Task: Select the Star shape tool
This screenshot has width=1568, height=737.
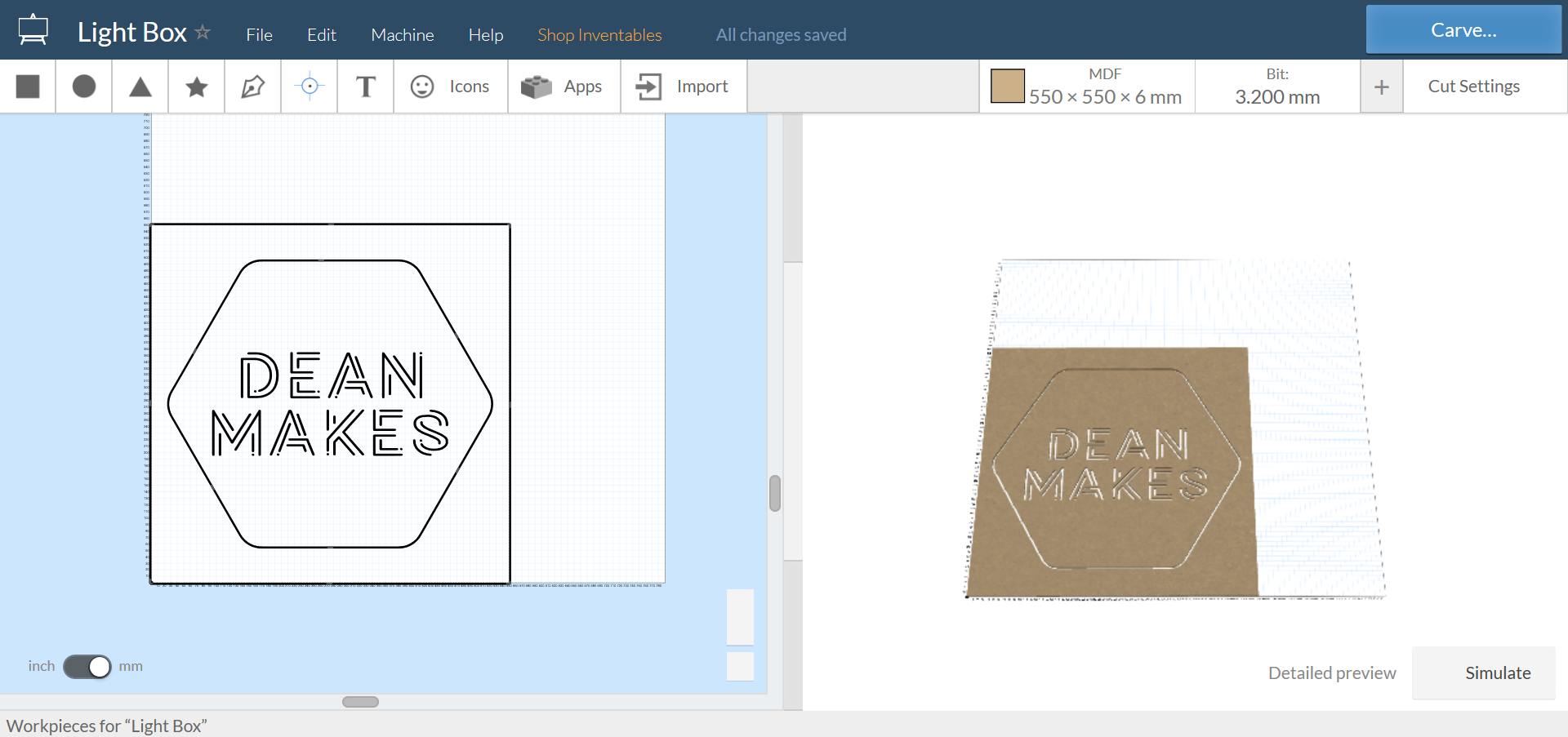Action: [197, 87]
